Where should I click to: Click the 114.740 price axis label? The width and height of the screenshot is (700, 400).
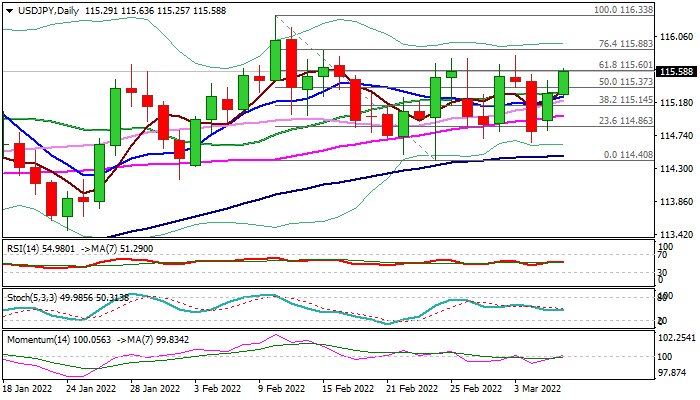click(x=676, y=136)
